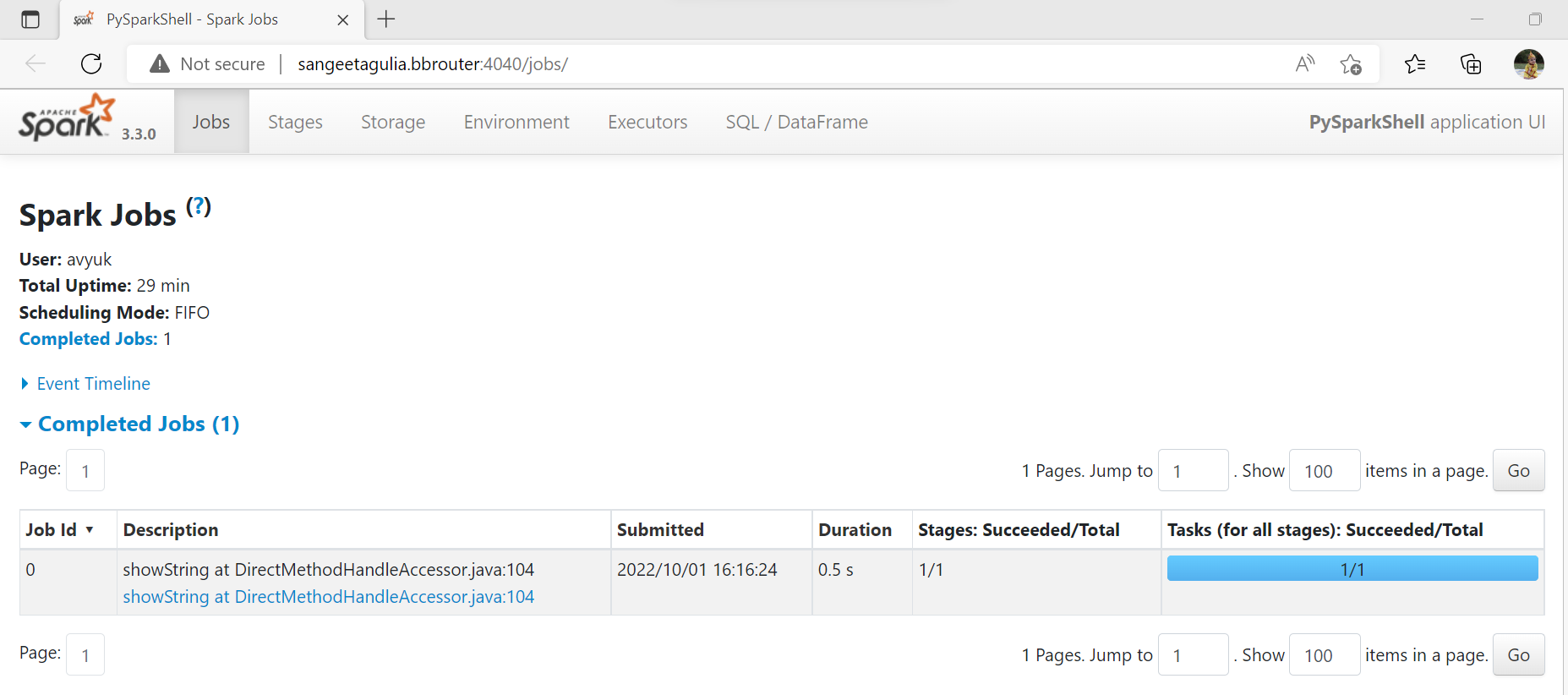The height and width of the screenshot is (695, 1568).
Task: Focus the bottom Show items field
Action: [1325, 654]
